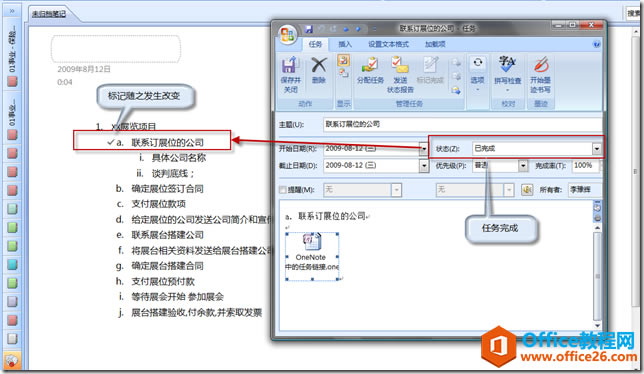Expand the status dropdown showing 已完成
The image size is (644, 374).
(x=597, y=149)
